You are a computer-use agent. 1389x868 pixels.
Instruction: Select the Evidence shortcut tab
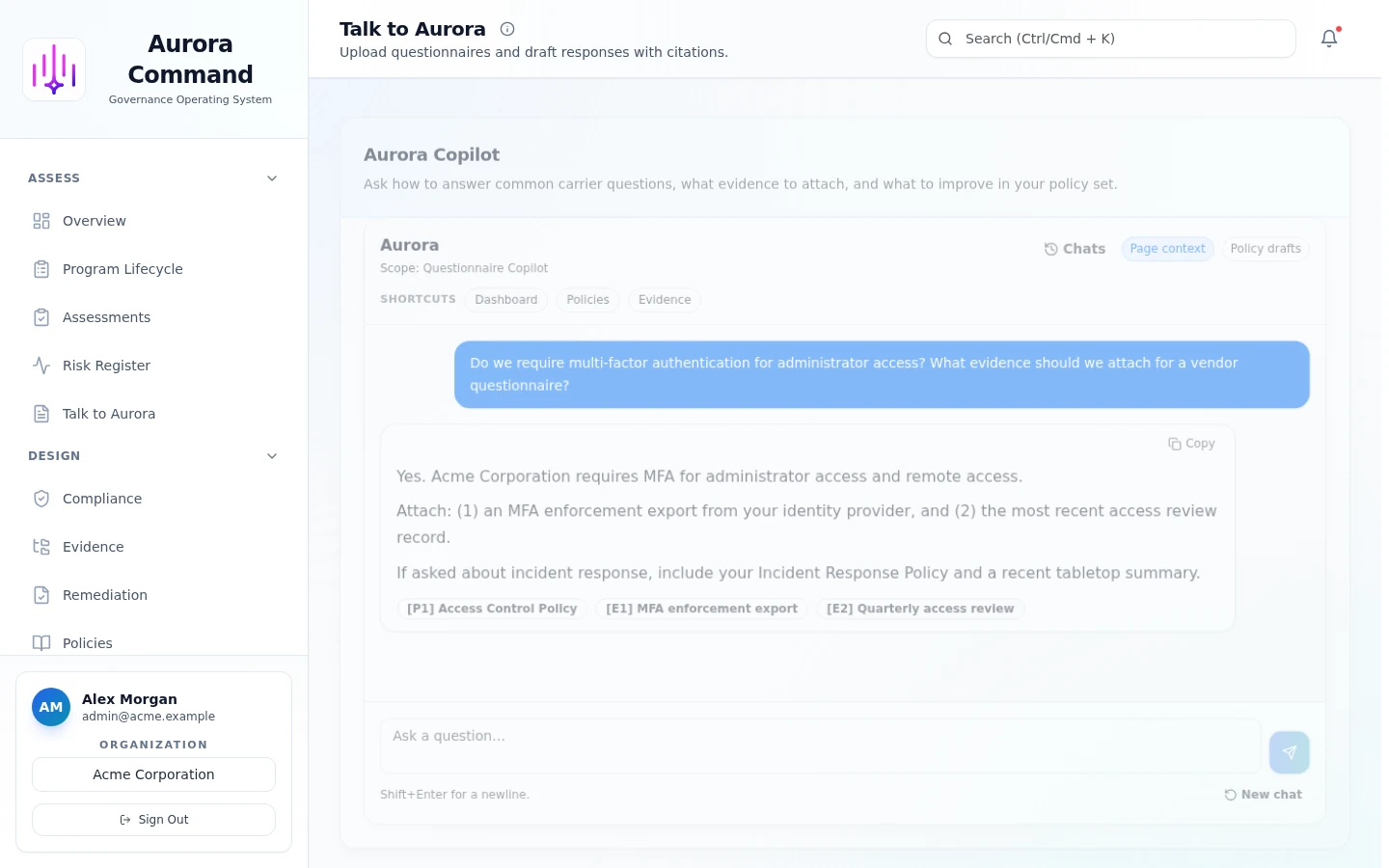pos(665,300)
